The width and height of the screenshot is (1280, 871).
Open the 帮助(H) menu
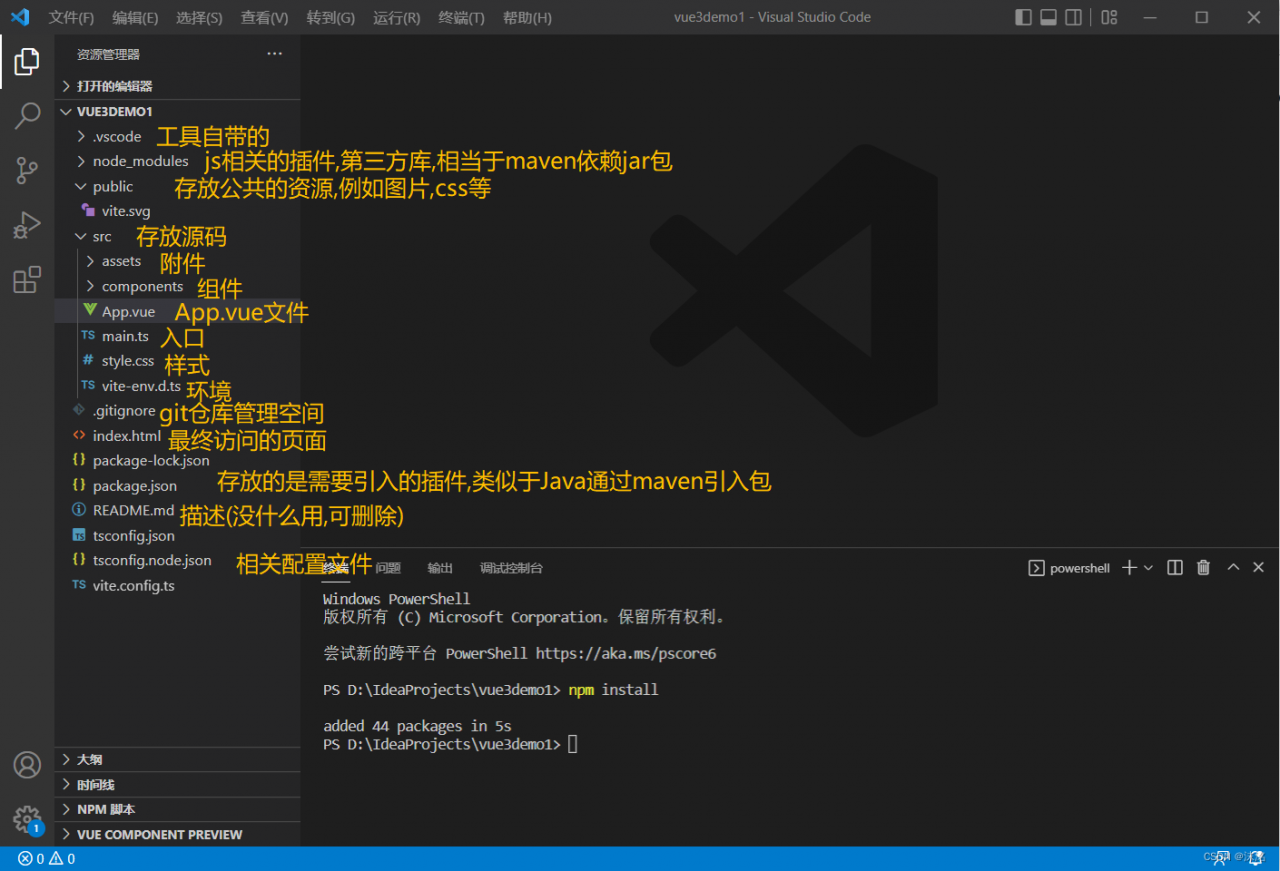tap(527, 17)
